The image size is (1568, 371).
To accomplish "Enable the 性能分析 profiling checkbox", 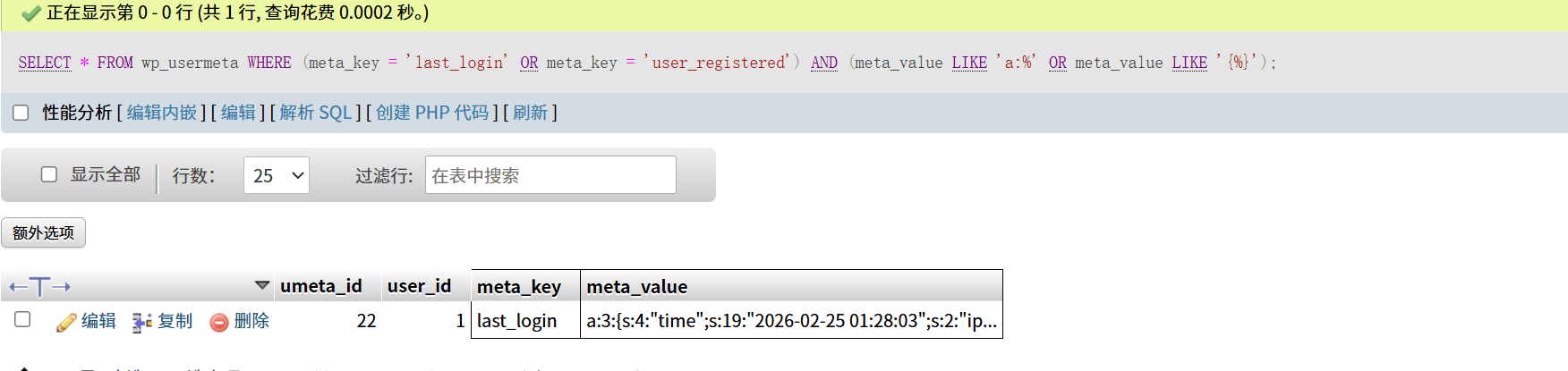I will click(x=21, y=113).
